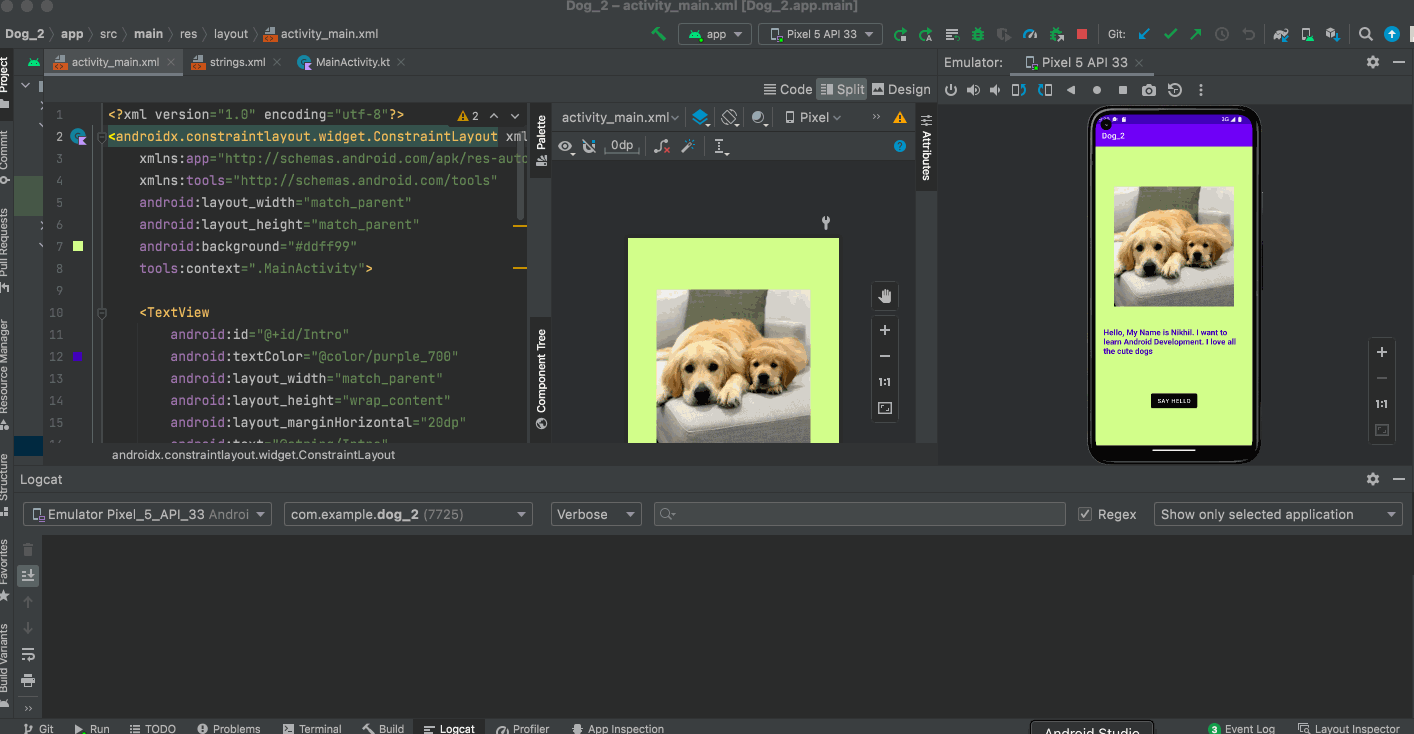Open the Profiler tool window tab
Image resolution: width=1414 pixels, height=734 pixels.
pyautogui.click(x=523, y=728)
